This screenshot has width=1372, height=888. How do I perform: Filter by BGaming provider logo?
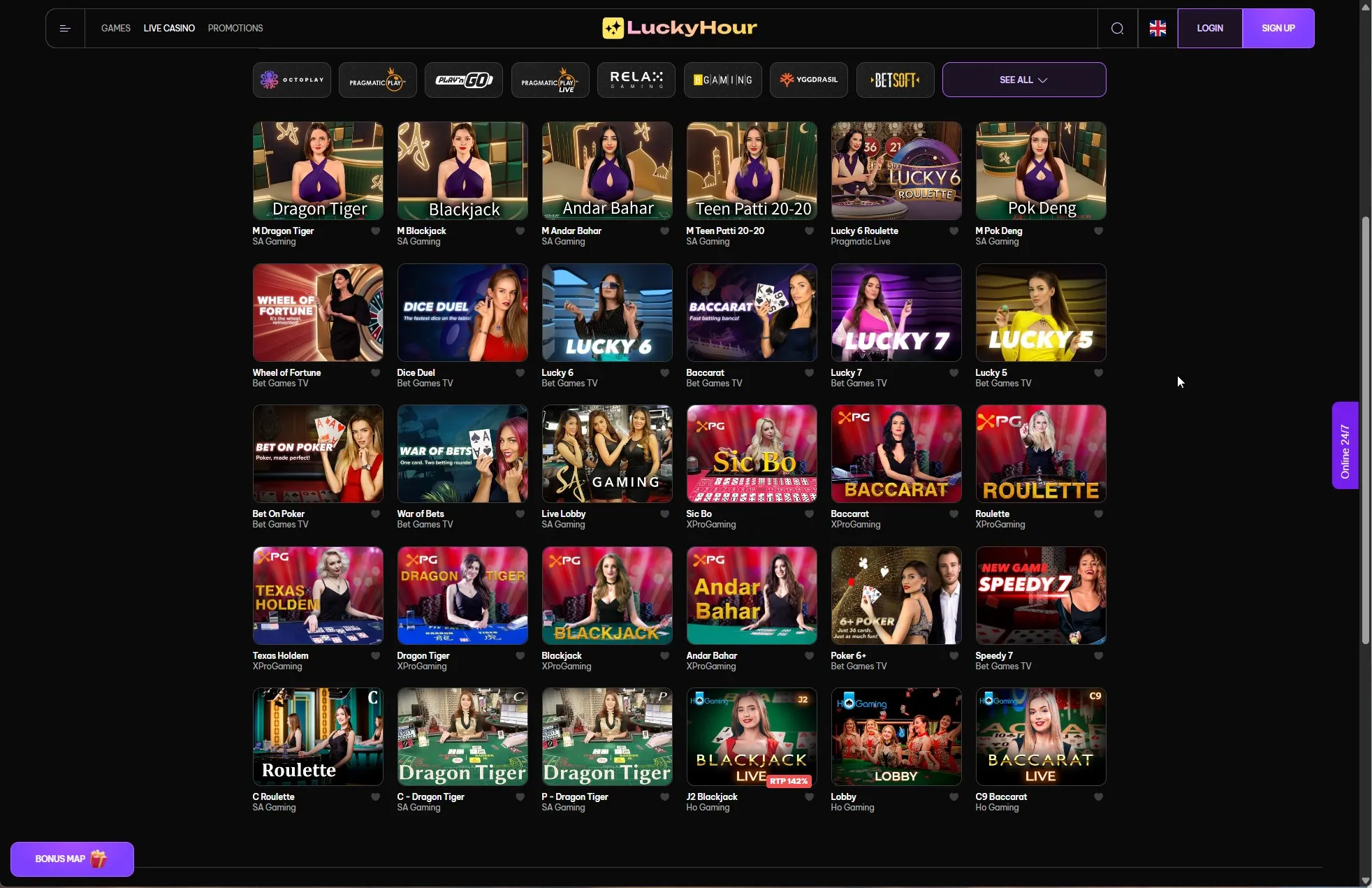pyautogui.click(x=723, y=80)
